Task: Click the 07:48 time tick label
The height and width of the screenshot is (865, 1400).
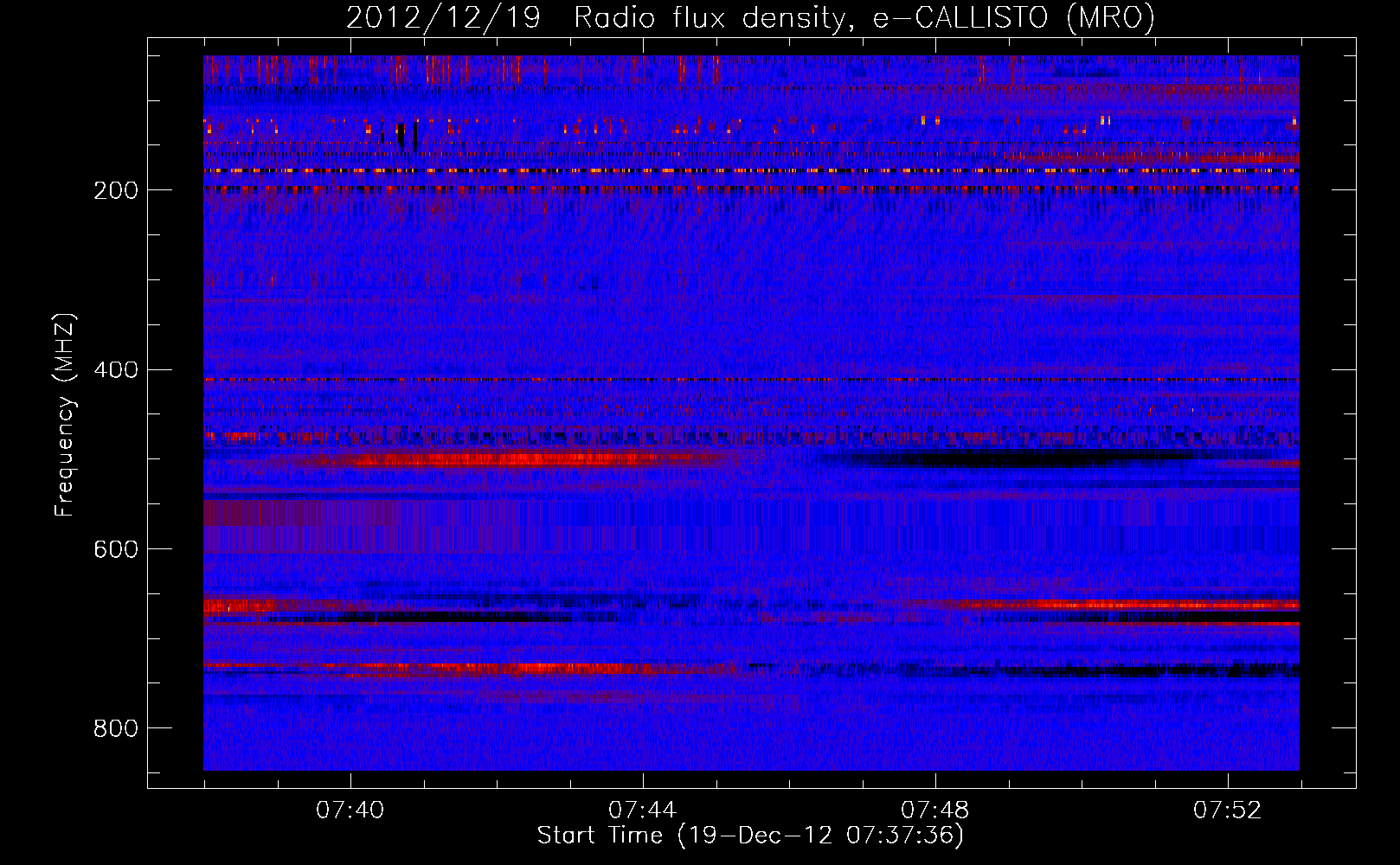Action: click(935, 811)
